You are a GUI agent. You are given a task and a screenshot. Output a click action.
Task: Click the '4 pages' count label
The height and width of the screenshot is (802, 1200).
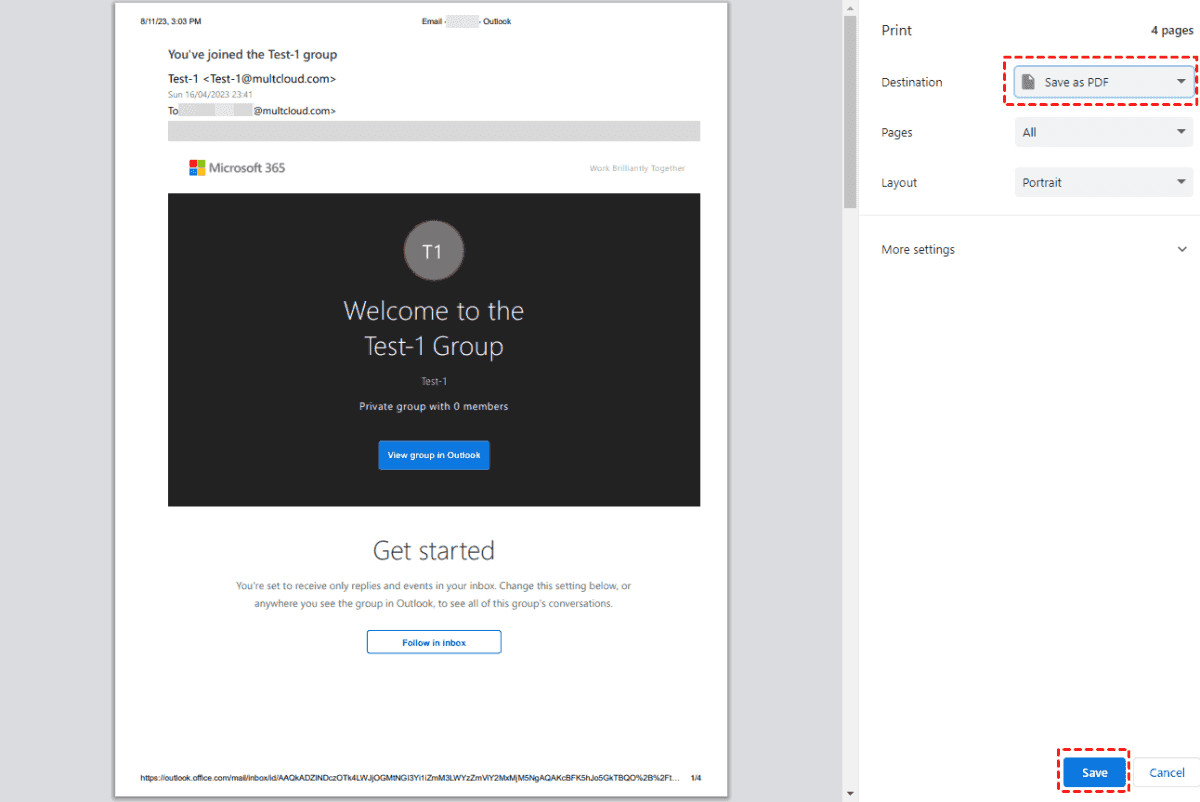pyautogui.click(x=1172, y=31)
